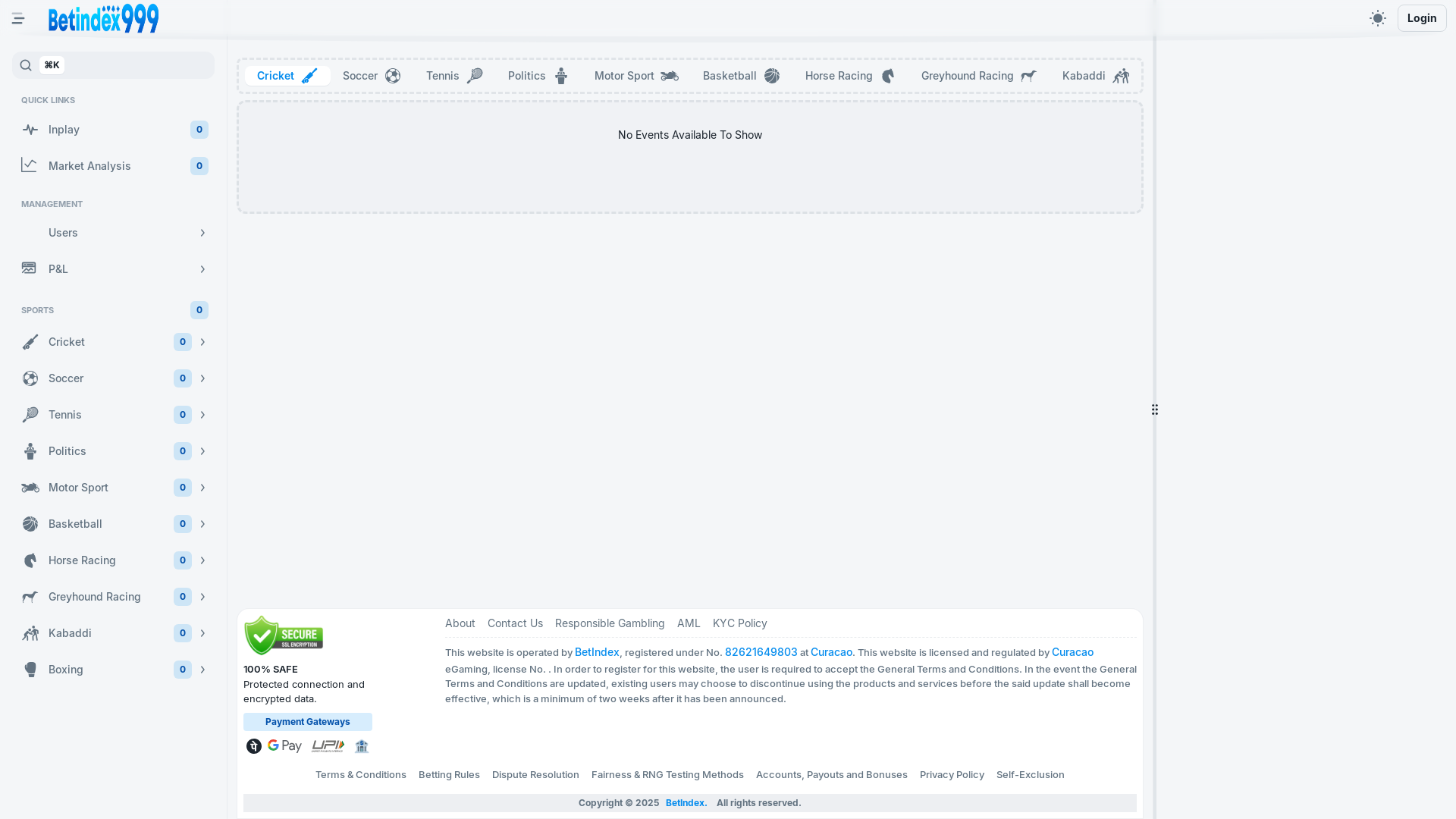Open the AML footer link
Image resolution: width=1456 pixels, height=819 pixels.
(689, 623)
